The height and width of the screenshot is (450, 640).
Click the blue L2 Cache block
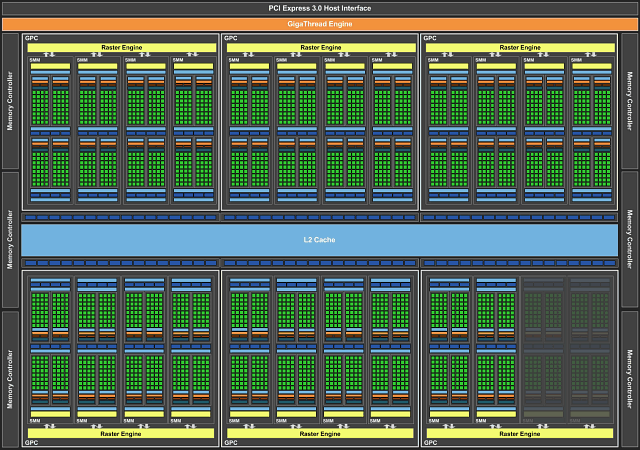320,240
